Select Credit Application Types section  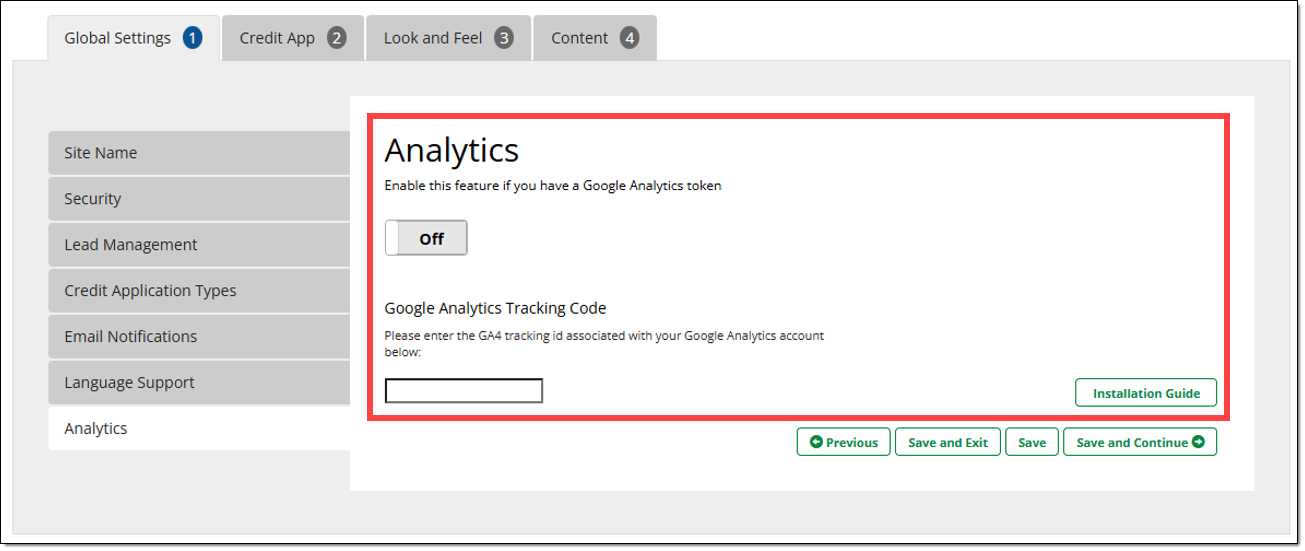tap(198, 291)
